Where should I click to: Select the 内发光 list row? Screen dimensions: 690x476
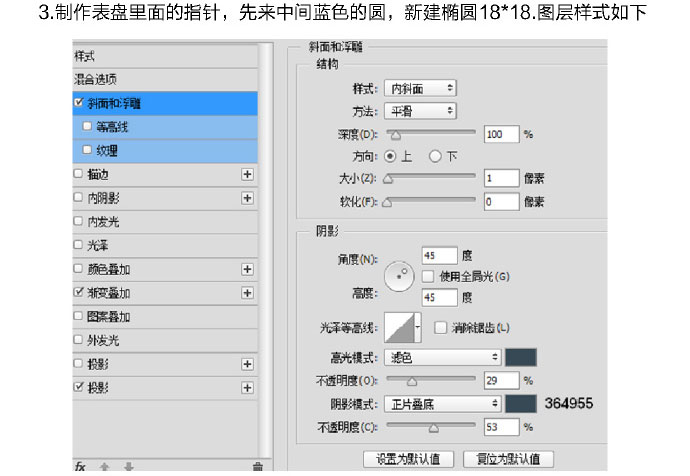click(x=165, y=222)
